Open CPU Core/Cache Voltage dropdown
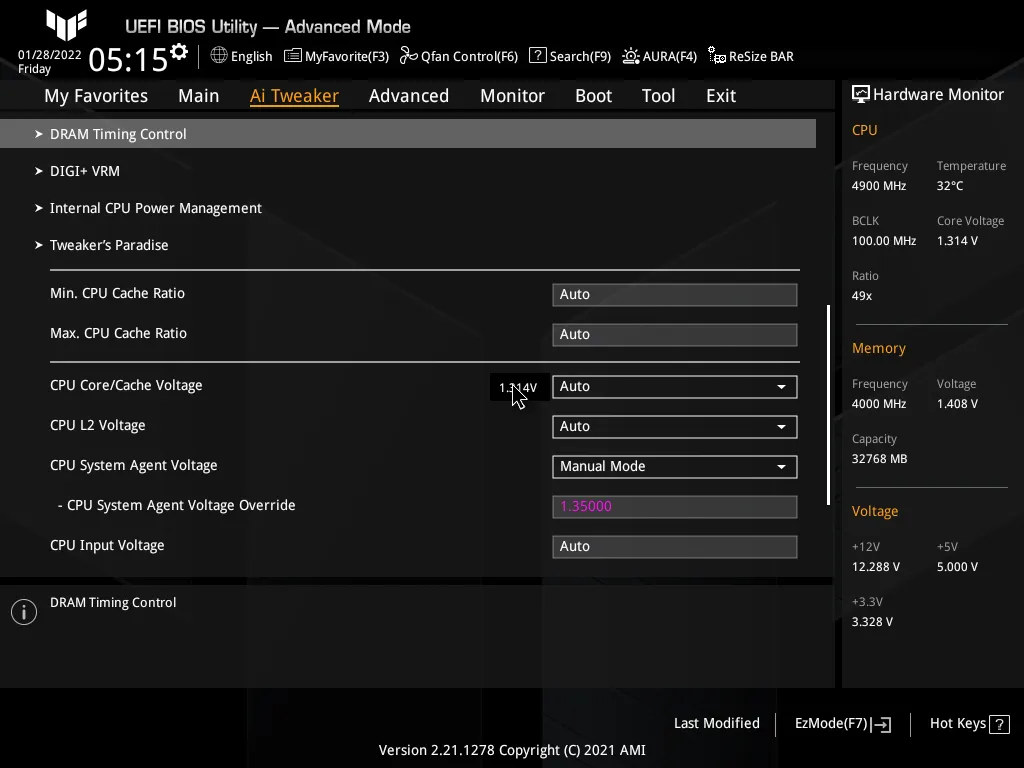Viewport: 1024px width, 768px height. [675, 387]
